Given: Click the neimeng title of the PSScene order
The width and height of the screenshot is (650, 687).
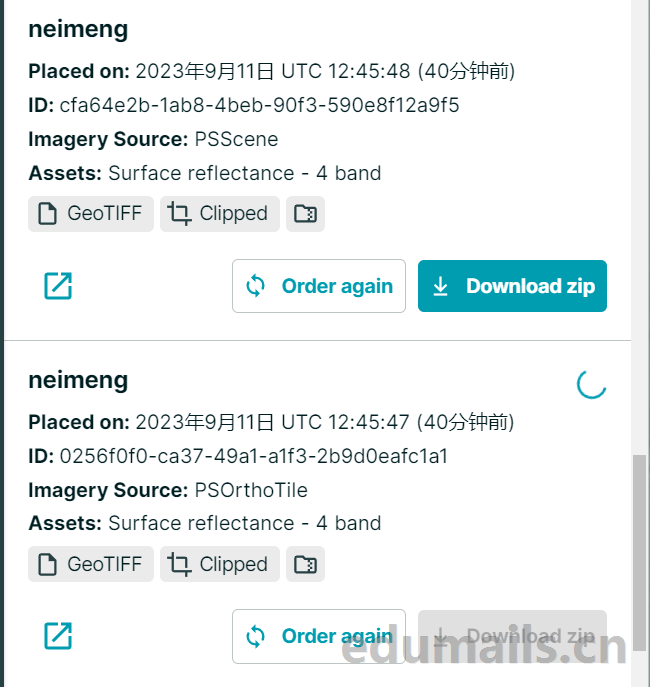Looking at the screenshot, I should [78, 29].
